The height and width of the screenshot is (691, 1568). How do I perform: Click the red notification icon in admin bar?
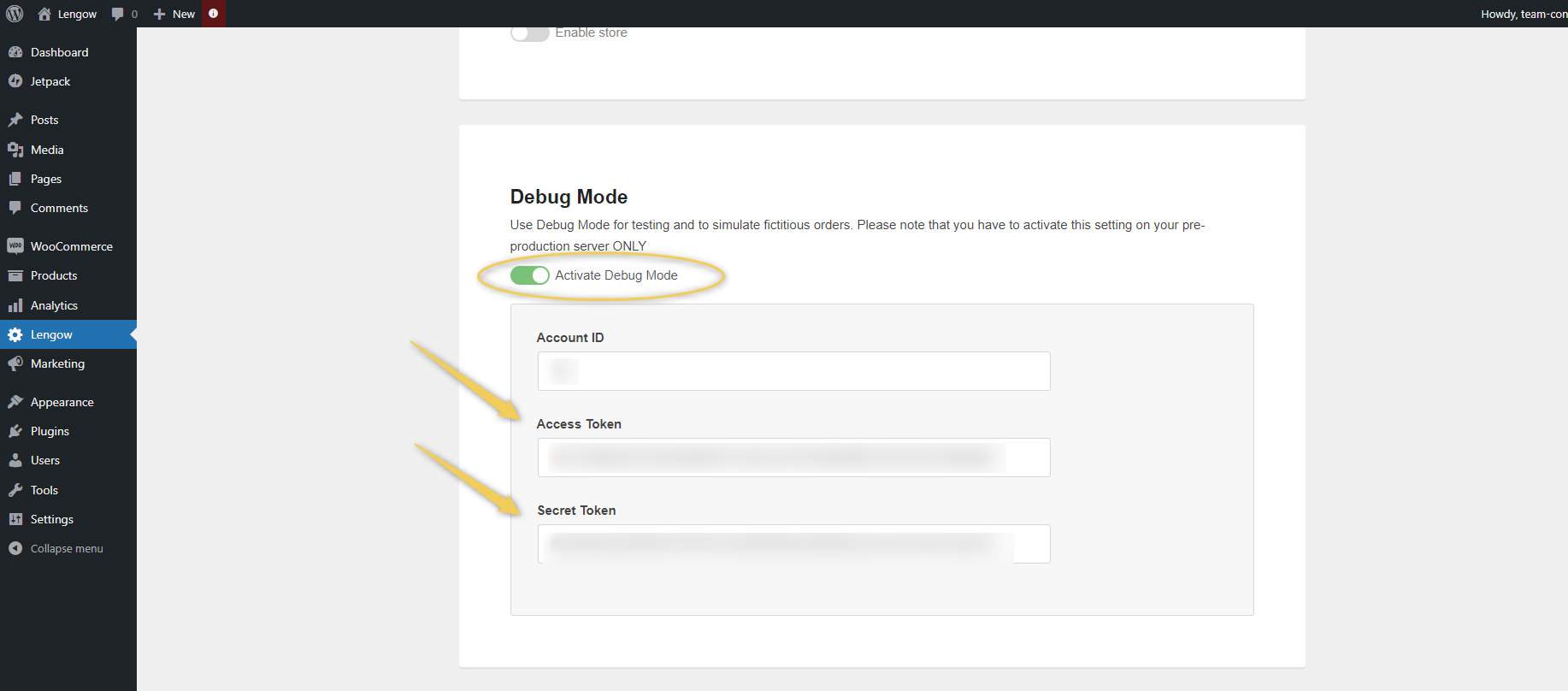(x=213, y=14)
